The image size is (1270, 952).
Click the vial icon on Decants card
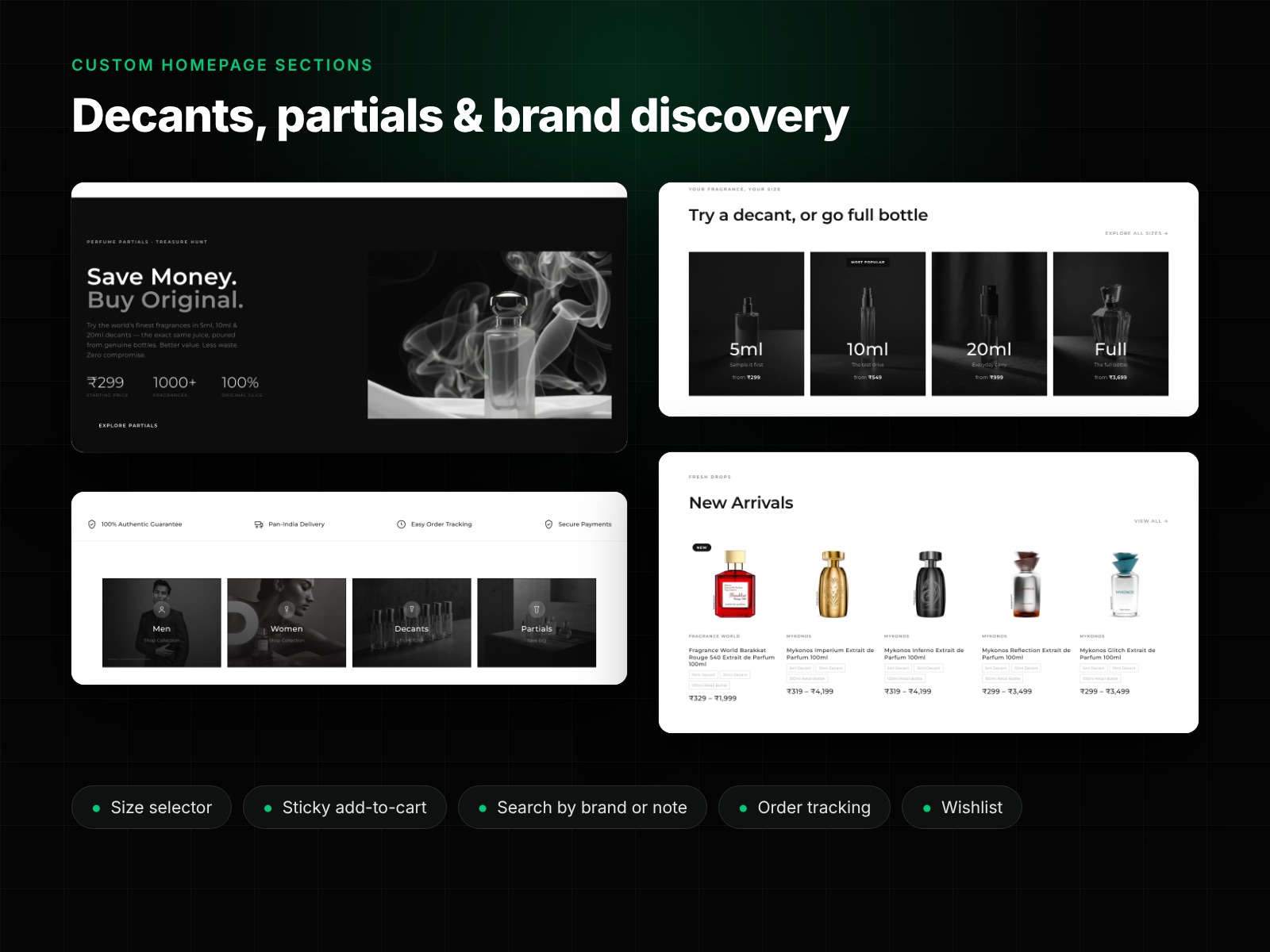point(411,609)
